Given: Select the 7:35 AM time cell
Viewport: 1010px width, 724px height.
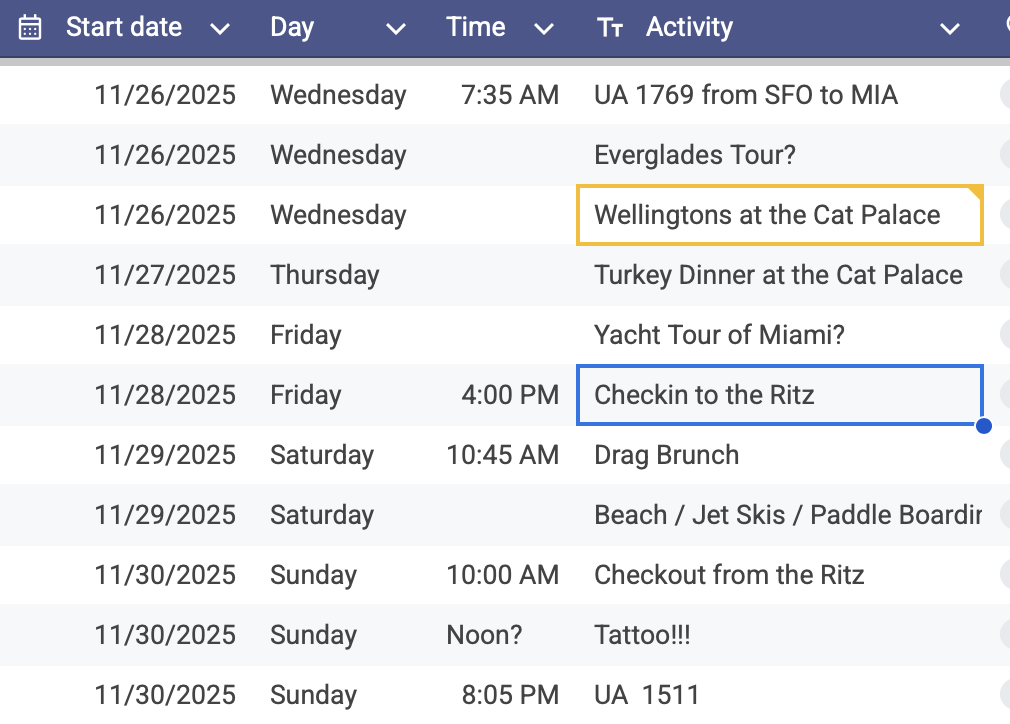Looking at the screenshot, I should [510, 96].
